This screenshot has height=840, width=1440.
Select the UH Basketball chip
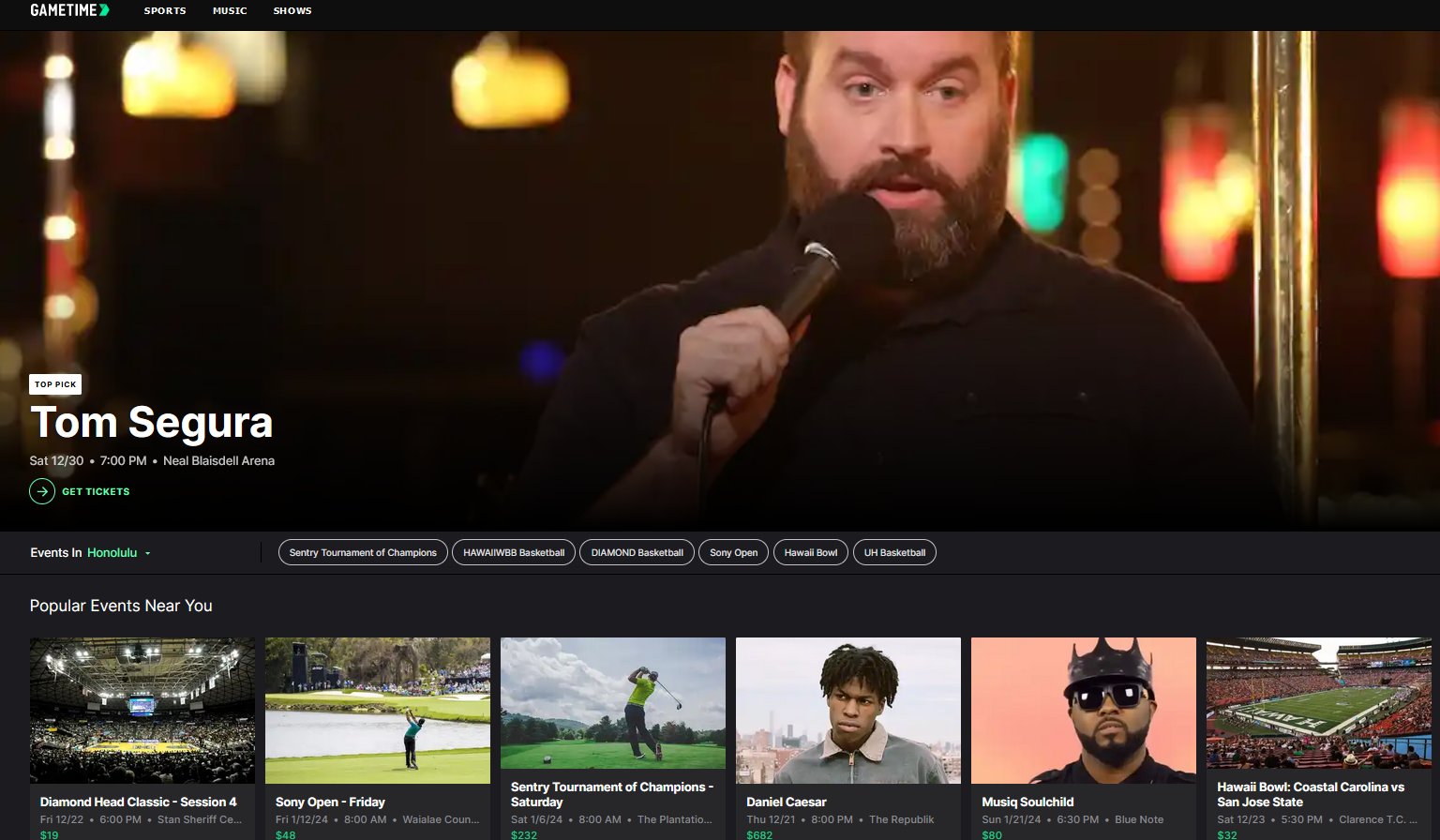click(894, 553)
